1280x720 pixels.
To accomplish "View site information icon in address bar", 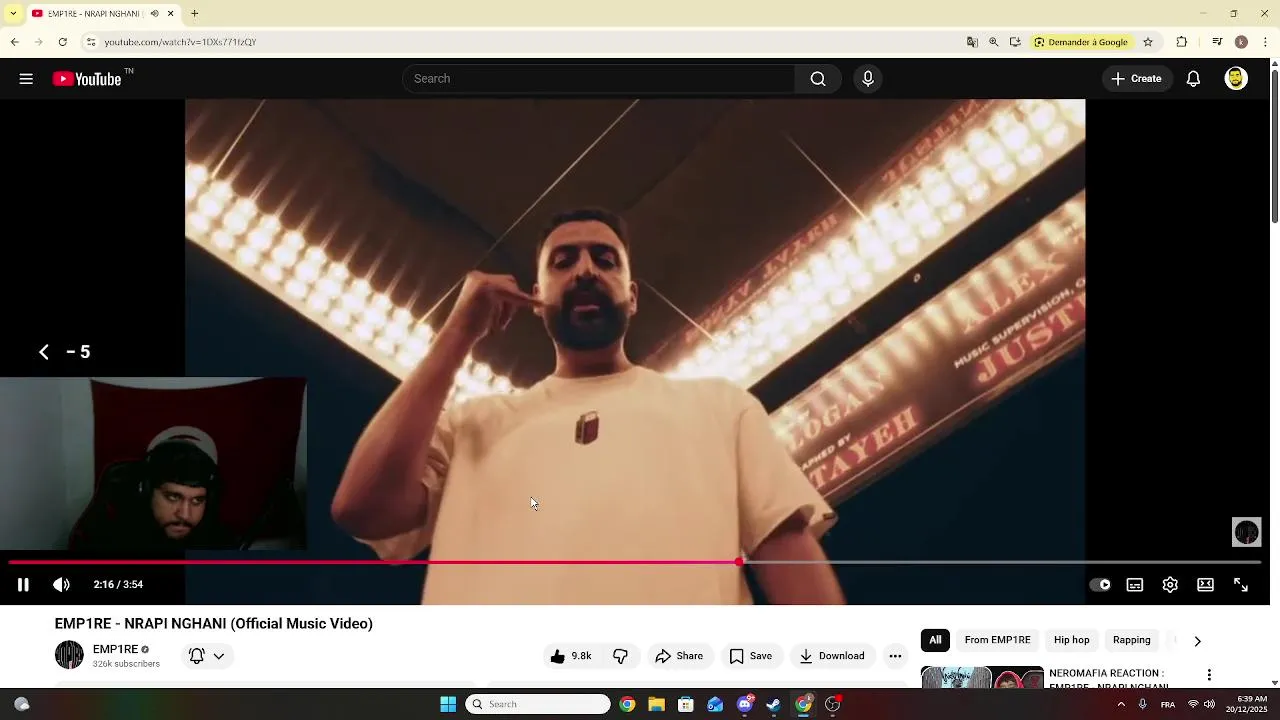I will (x=91, y=42).
